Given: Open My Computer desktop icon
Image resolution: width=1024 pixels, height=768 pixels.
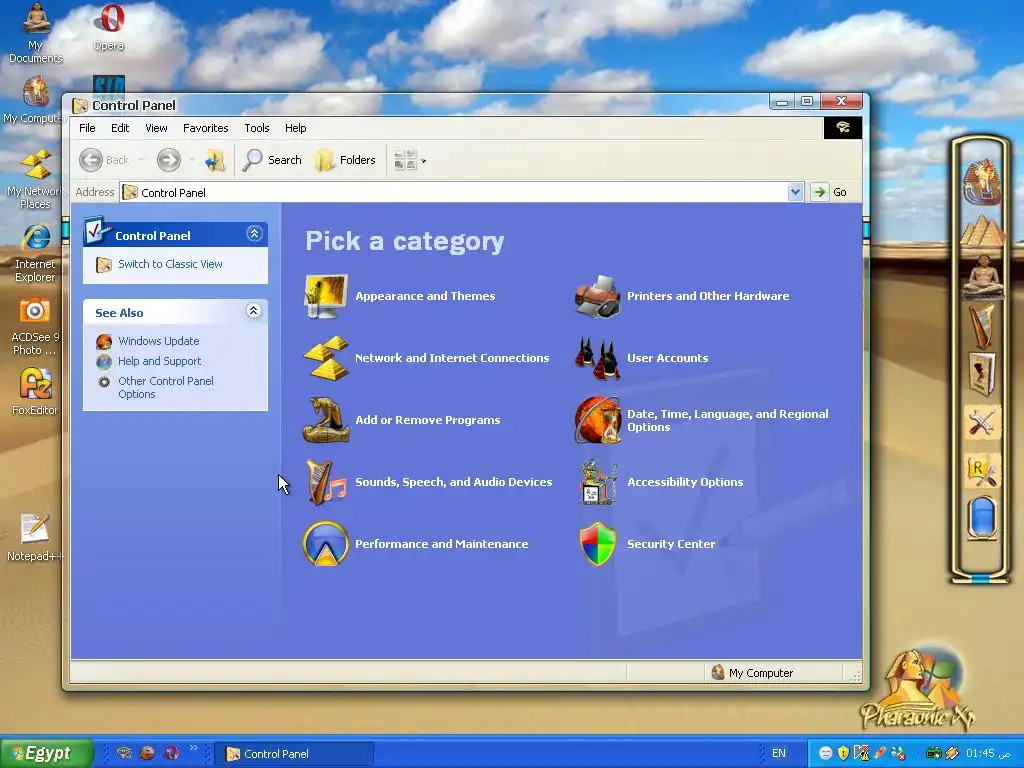Looking at the screenshot, I should pyautogui.click(x=33, y=100).
